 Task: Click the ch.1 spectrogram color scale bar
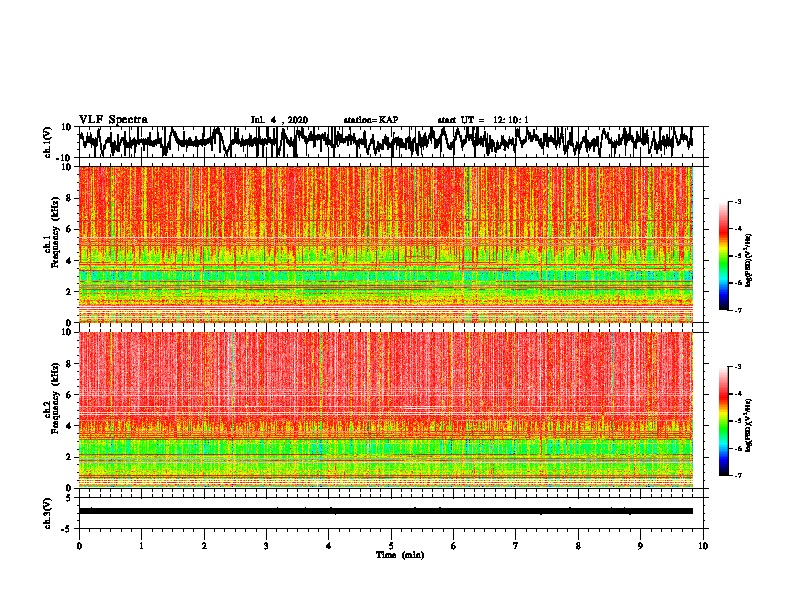723,256
